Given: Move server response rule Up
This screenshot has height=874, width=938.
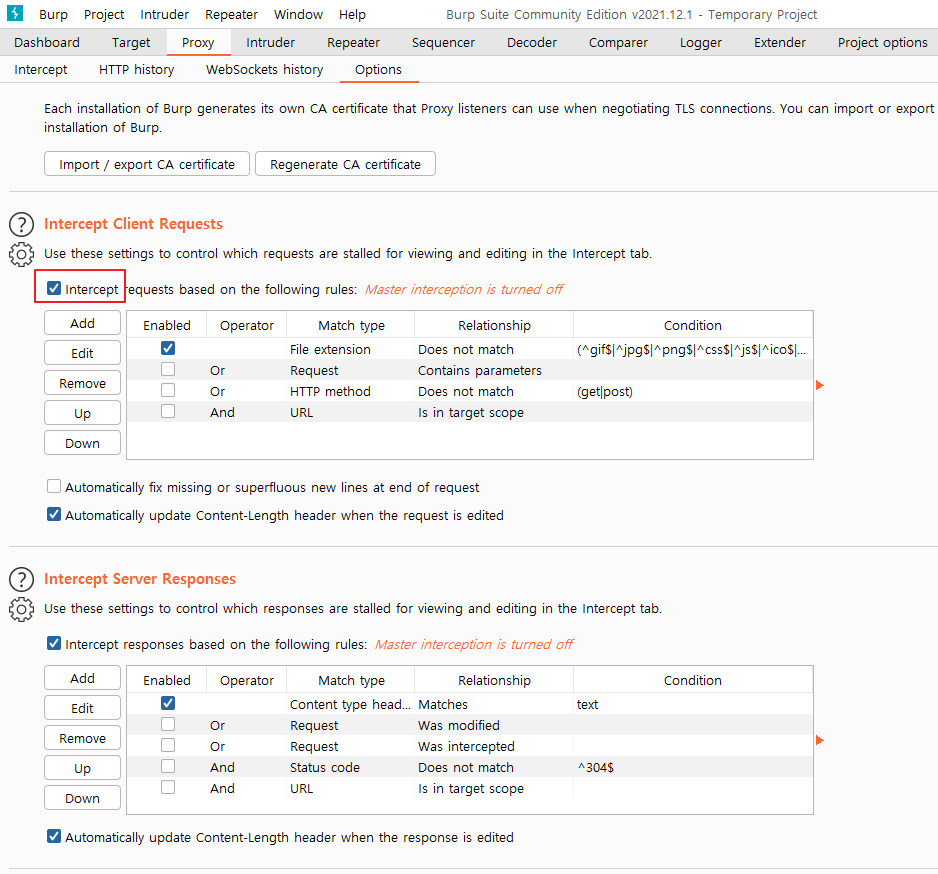Looking at the screenshot, I should pos(83,768).
